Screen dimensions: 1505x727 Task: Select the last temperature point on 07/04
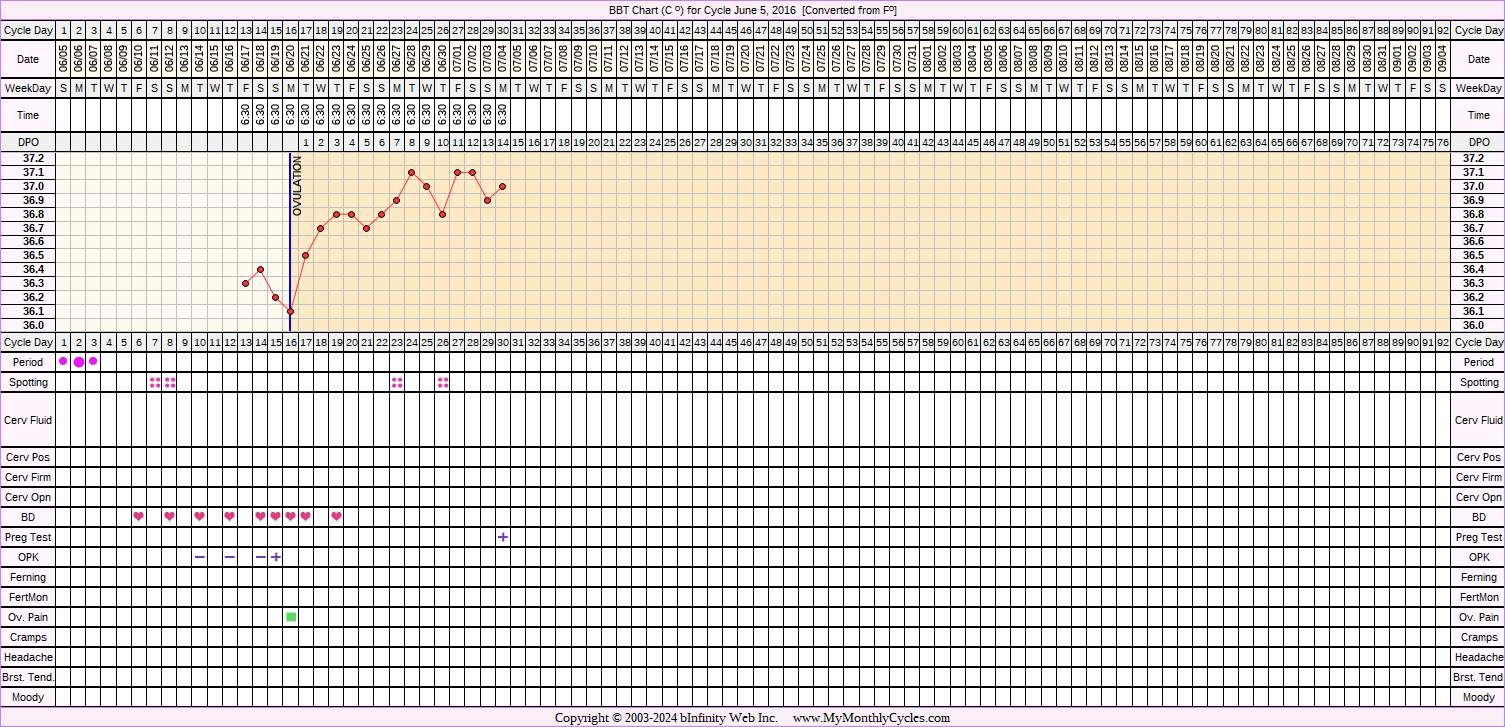[503, 186]
